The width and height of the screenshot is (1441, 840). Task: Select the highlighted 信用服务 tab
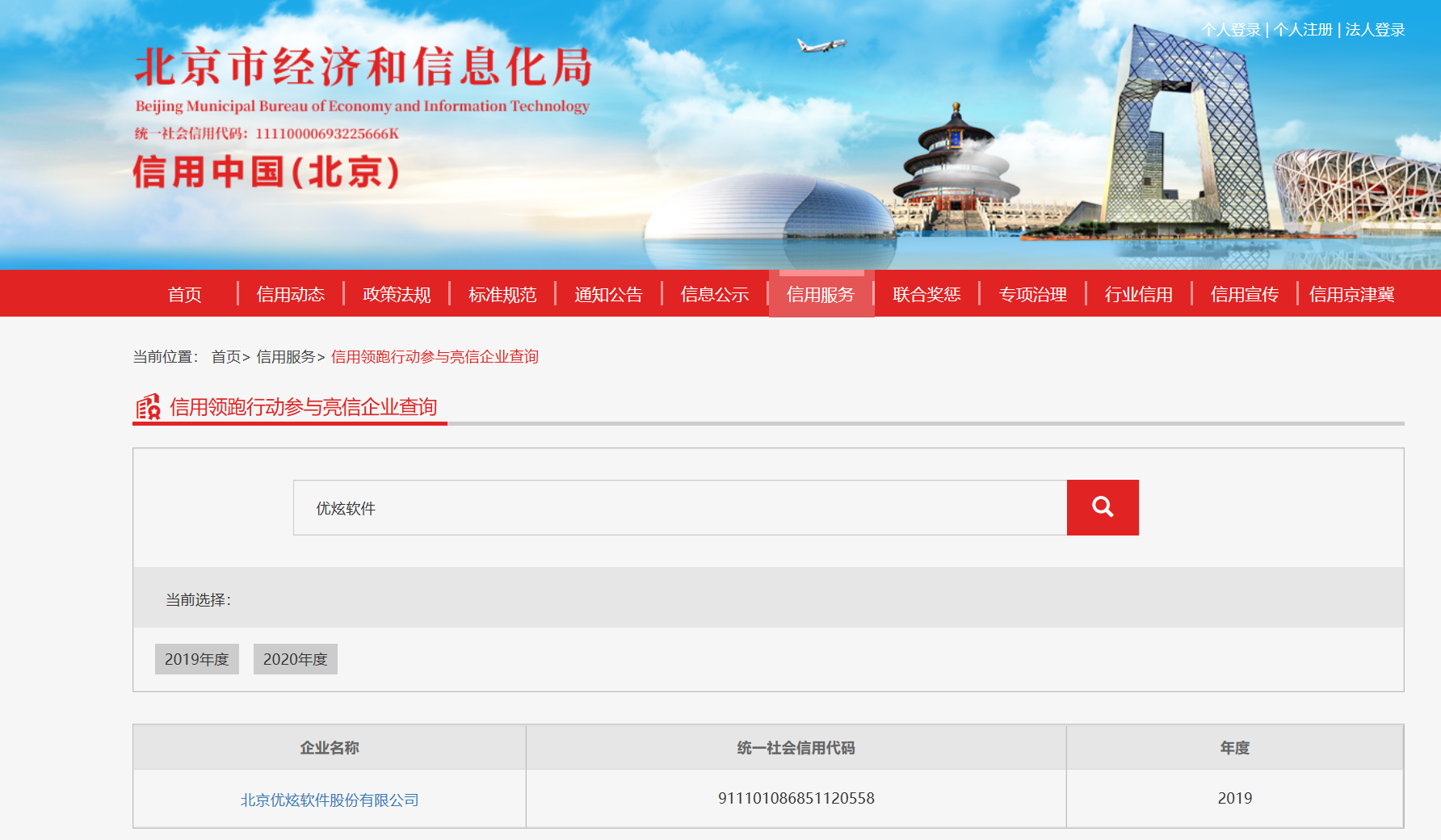pyautogui.click(x=821, y=295)
